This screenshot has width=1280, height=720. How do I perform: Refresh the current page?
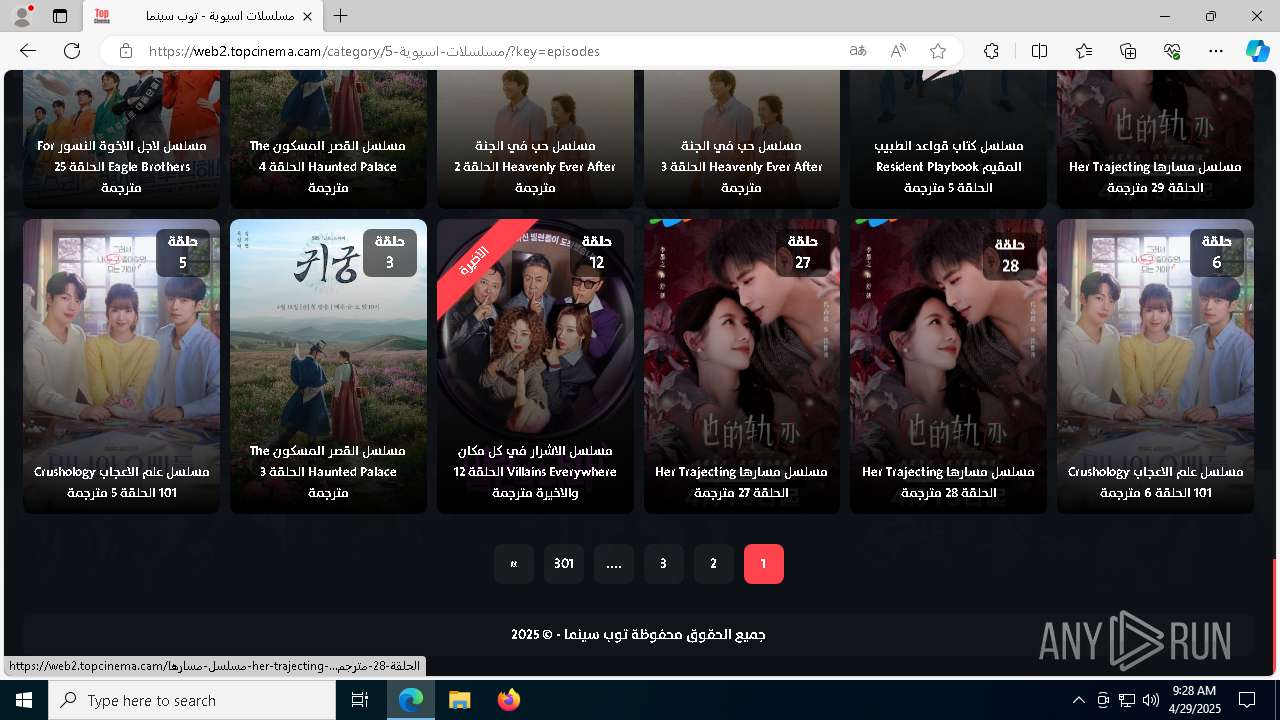click(72, 51)
